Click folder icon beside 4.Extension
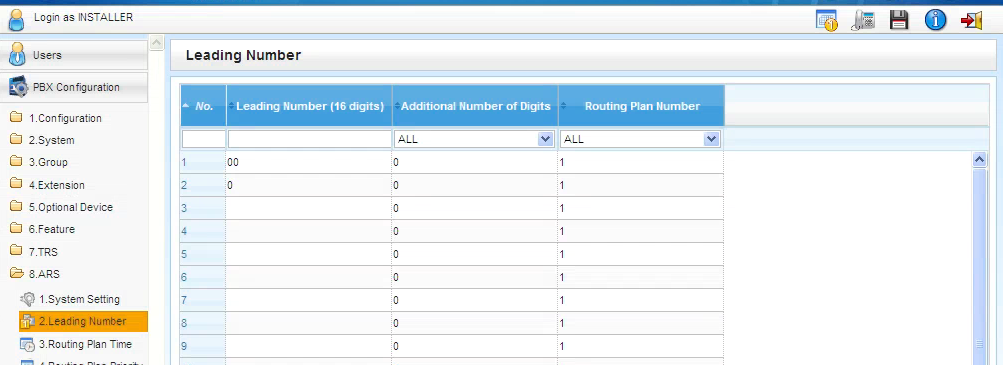This screenshot has height=365, width=1003. (x=16, y=184)
